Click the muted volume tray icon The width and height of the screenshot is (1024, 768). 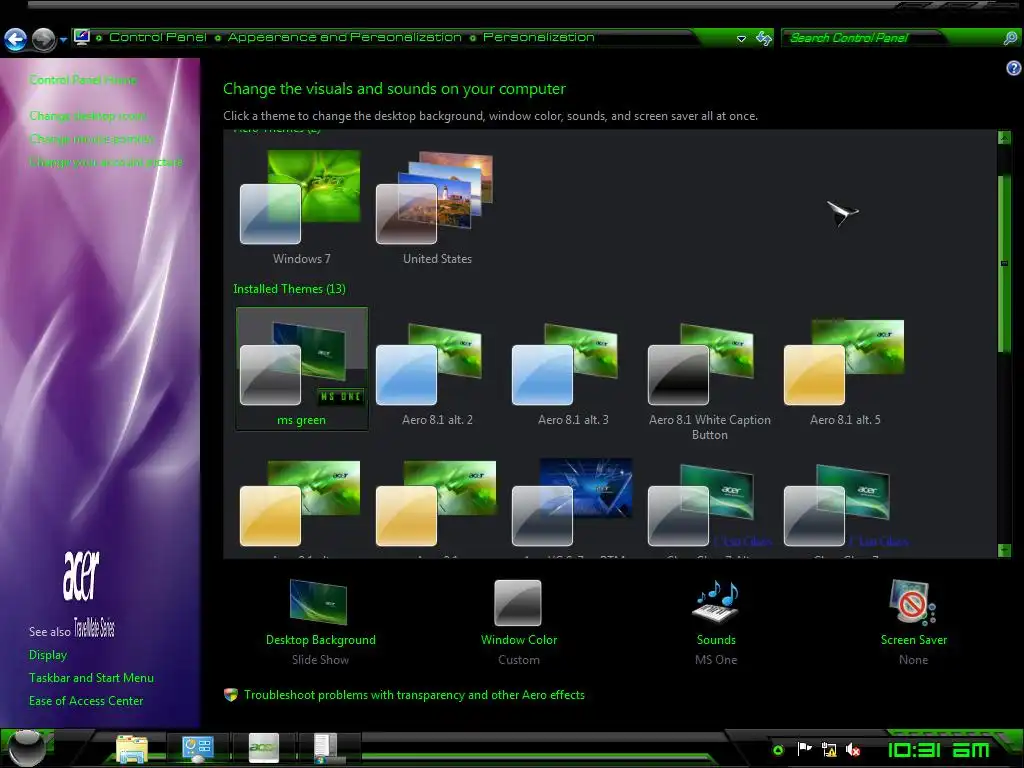point(853,750)
